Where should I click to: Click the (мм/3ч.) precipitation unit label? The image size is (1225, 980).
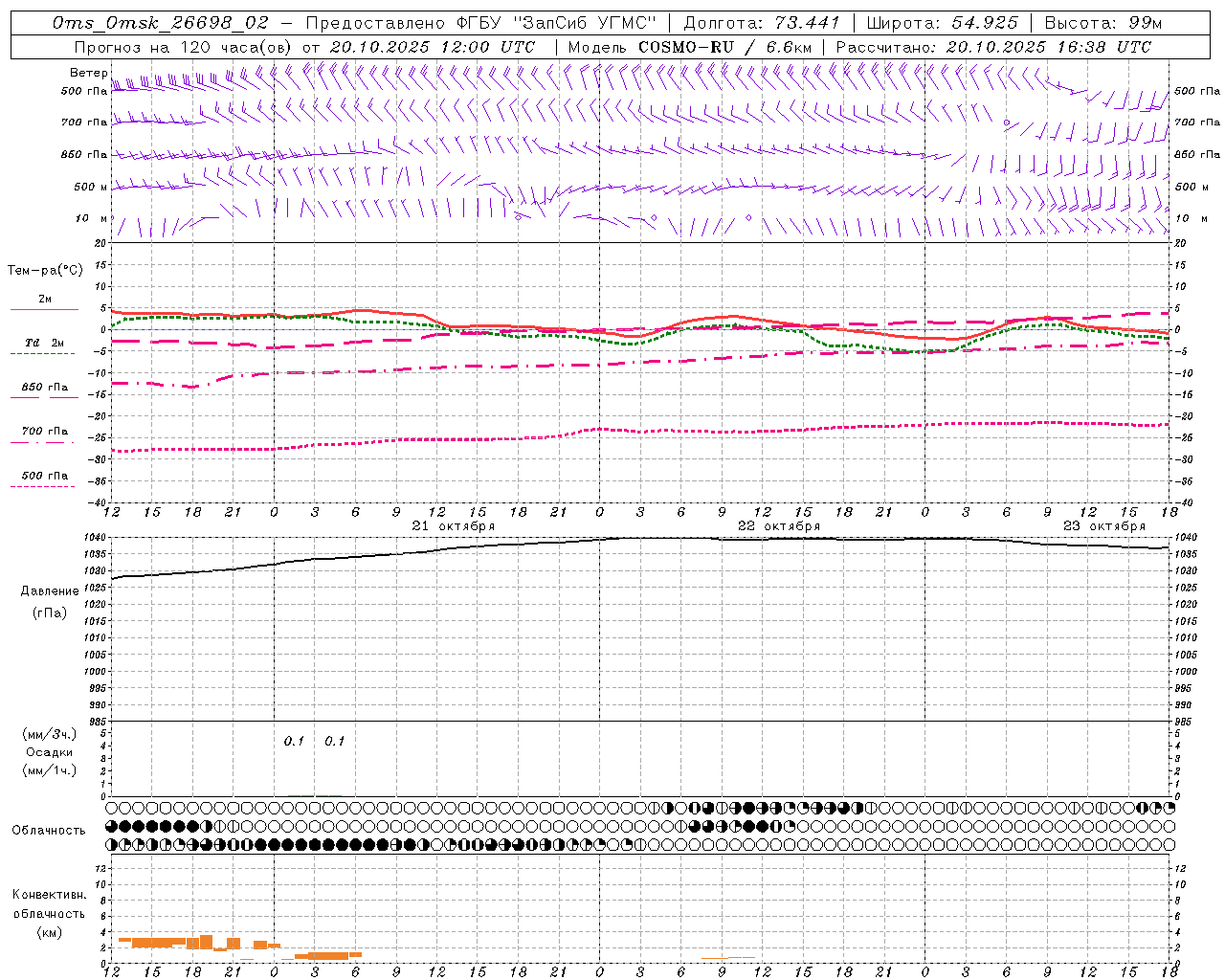click(x=50, y=734)
